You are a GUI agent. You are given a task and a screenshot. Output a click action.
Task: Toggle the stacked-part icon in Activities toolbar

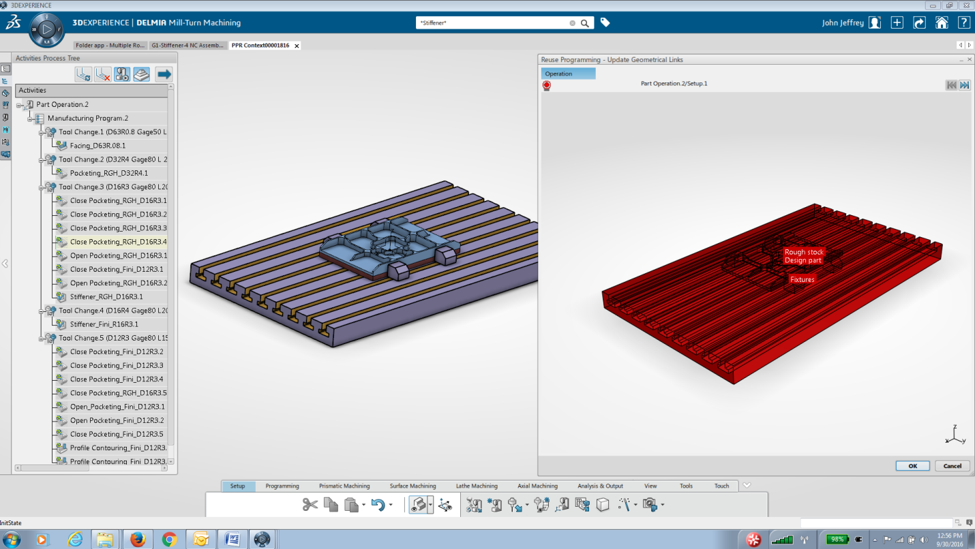142,74
